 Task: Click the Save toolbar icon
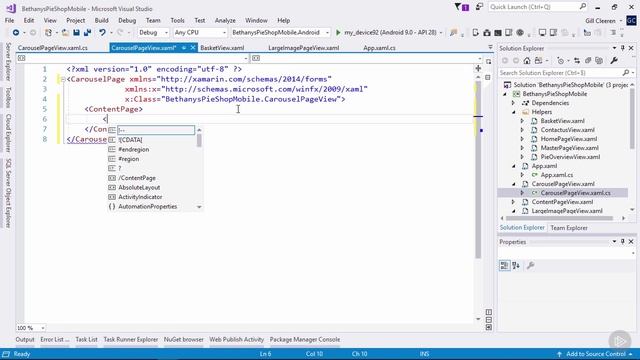click(76, 32)
